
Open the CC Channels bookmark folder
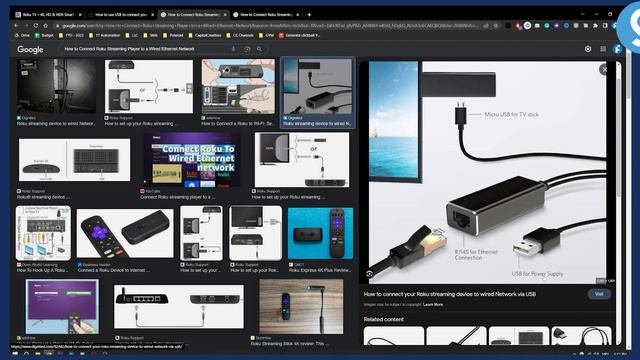tap(240, 36)
